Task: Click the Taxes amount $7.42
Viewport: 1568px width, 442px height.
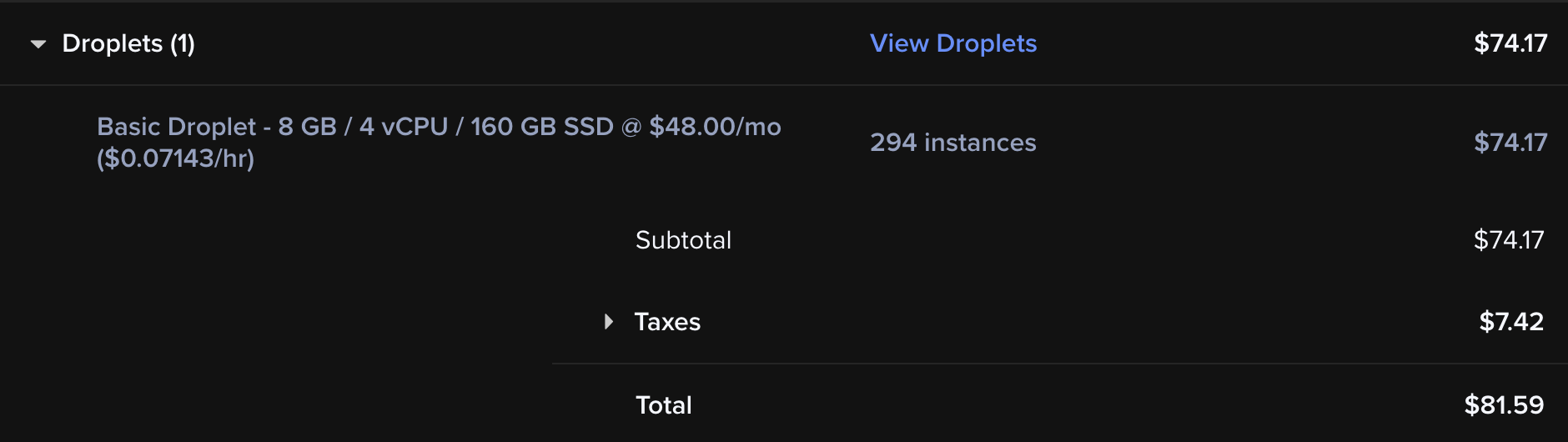Action: [1510, 322]
